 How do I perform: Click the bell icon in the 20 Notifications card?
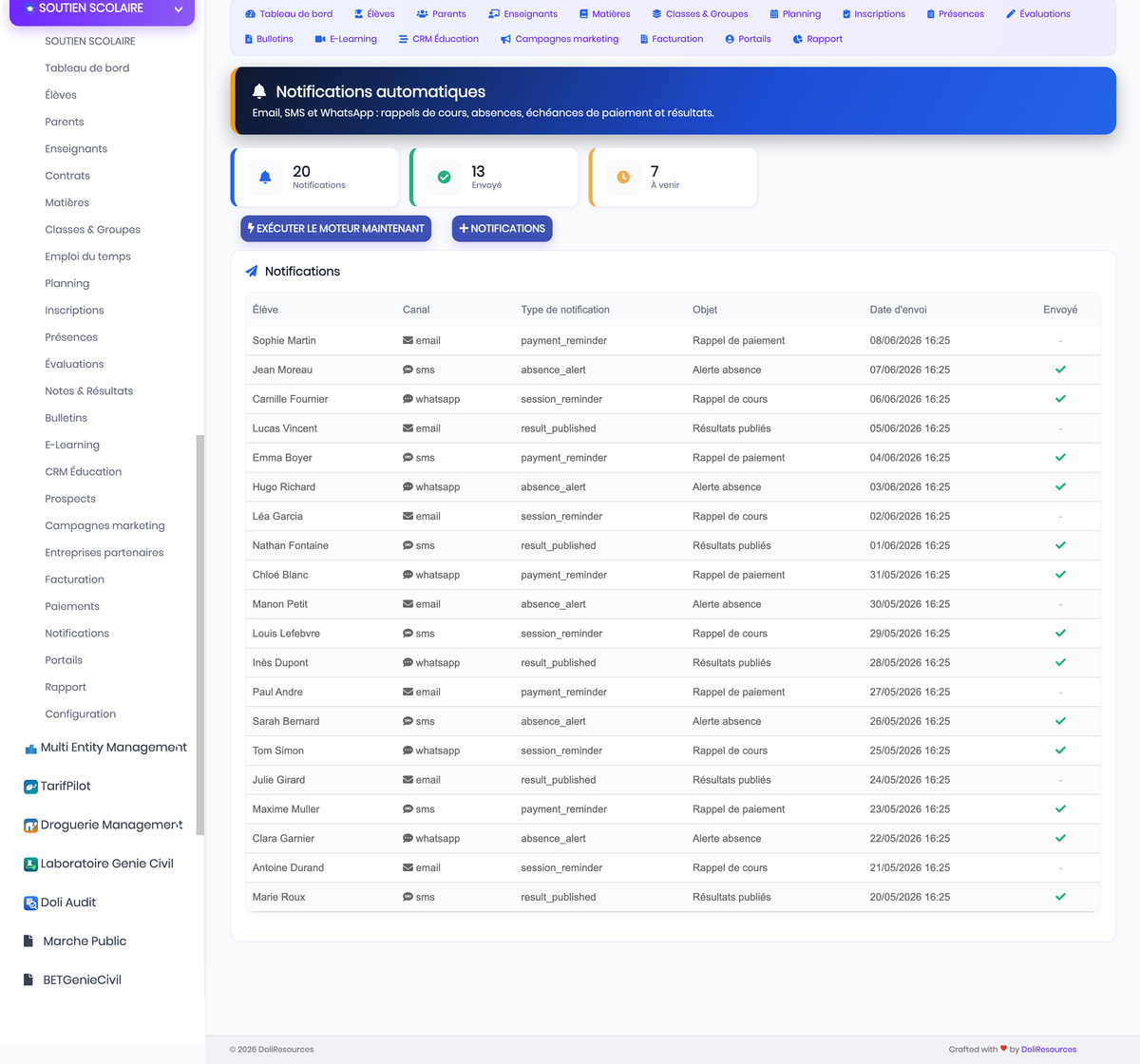click(x=265, y=177)
